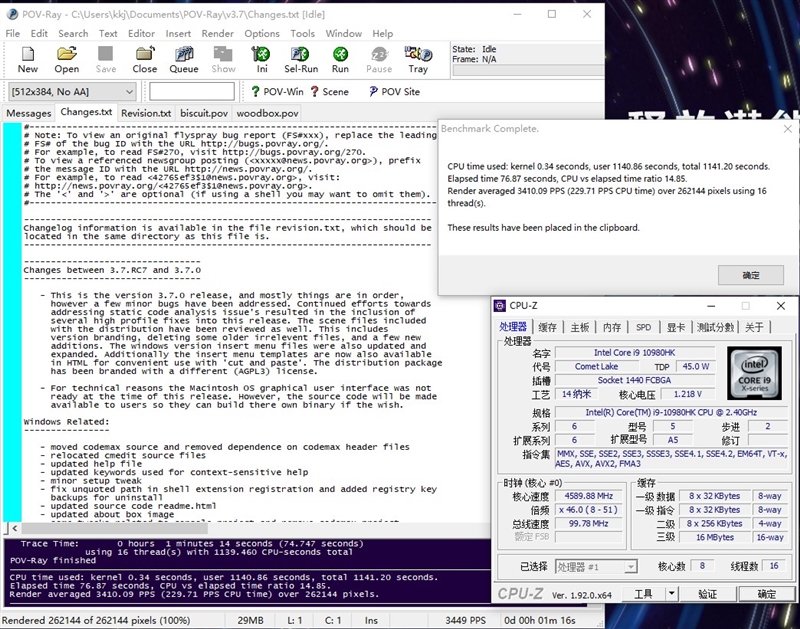Open the render Queue
The height and width of the screenshot is (629, 800).
point(184,59)
